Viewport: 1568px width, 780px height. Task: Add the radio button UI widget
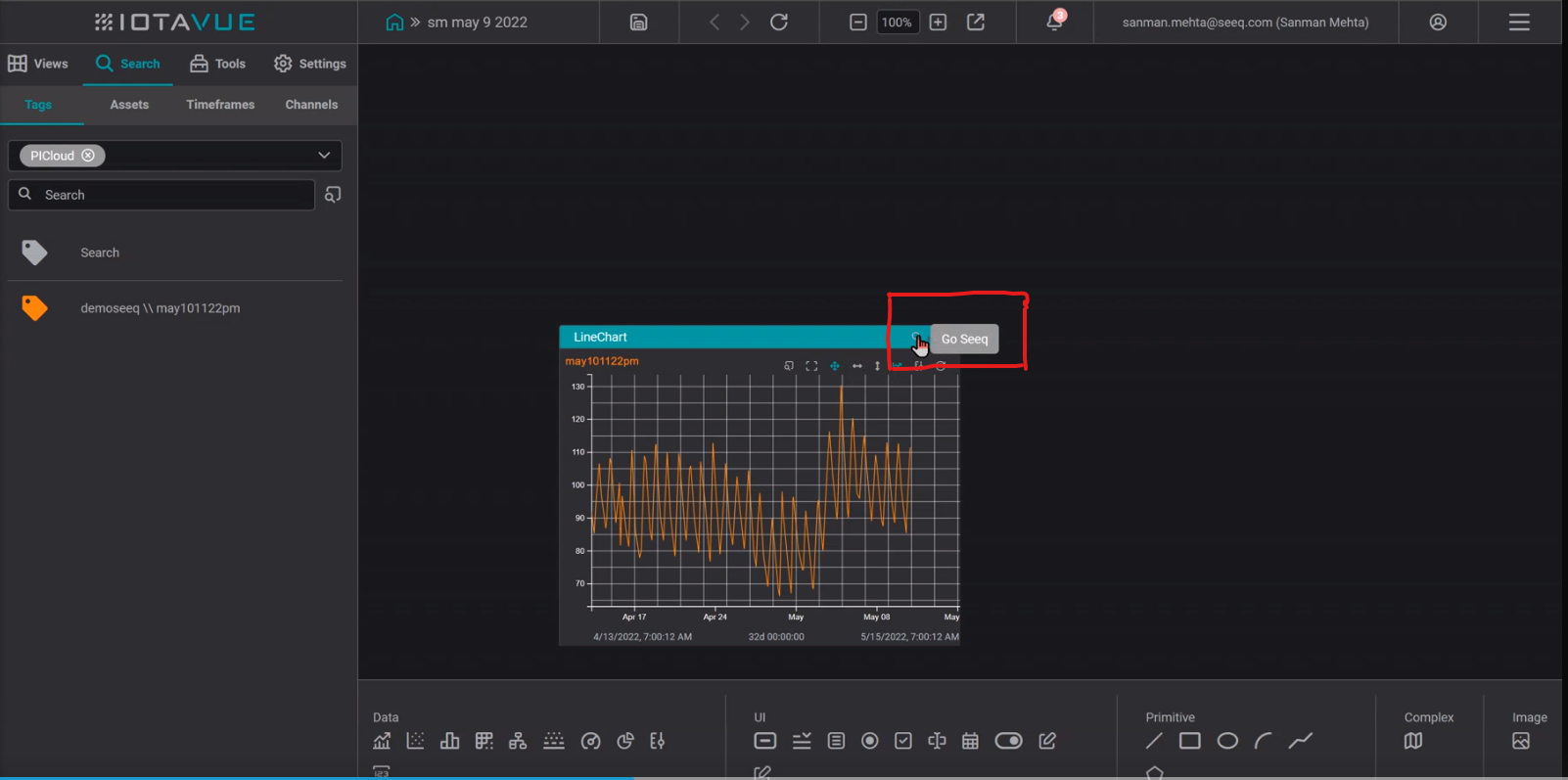pos(869,741)
